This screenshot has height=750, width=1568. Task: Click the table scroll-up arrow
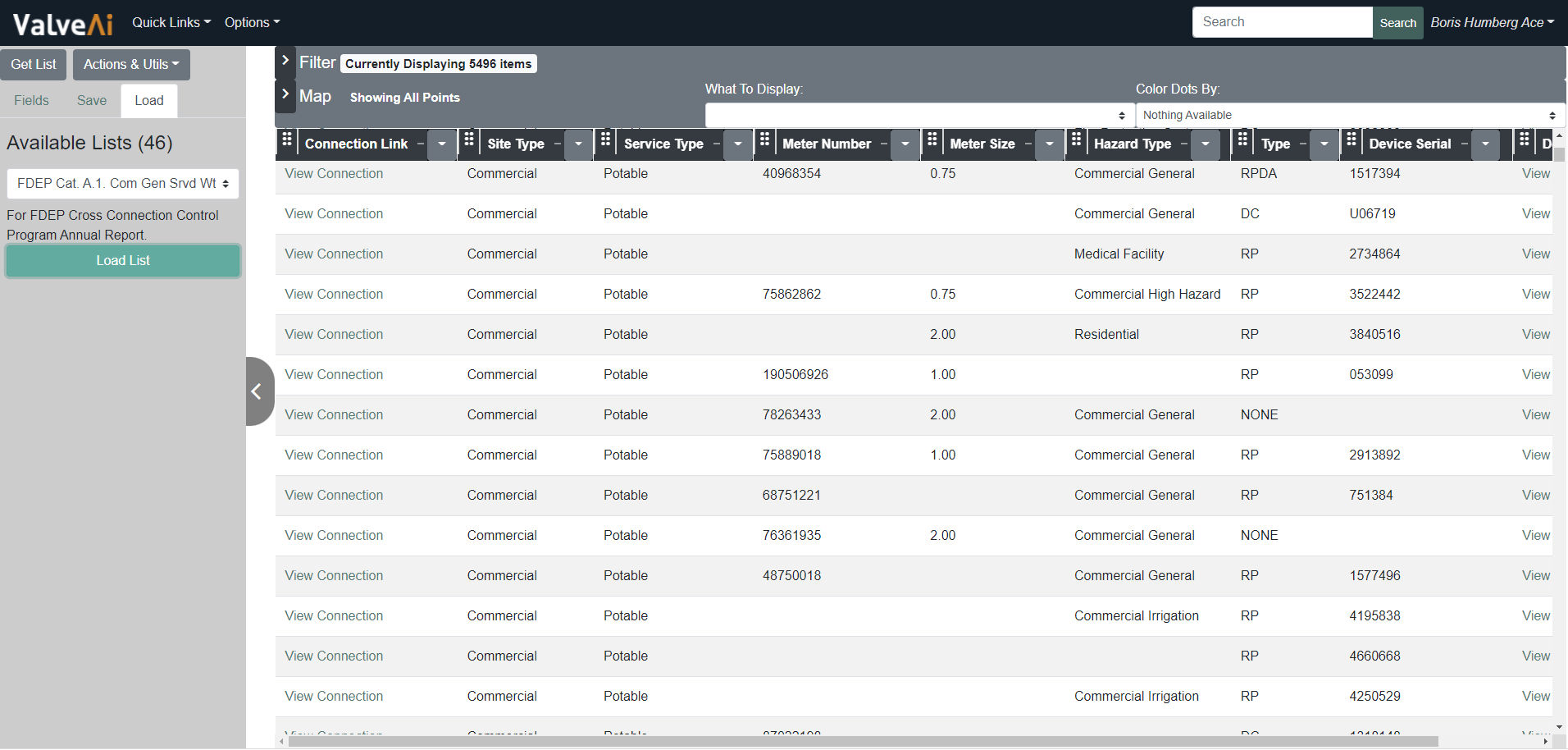1559,135
